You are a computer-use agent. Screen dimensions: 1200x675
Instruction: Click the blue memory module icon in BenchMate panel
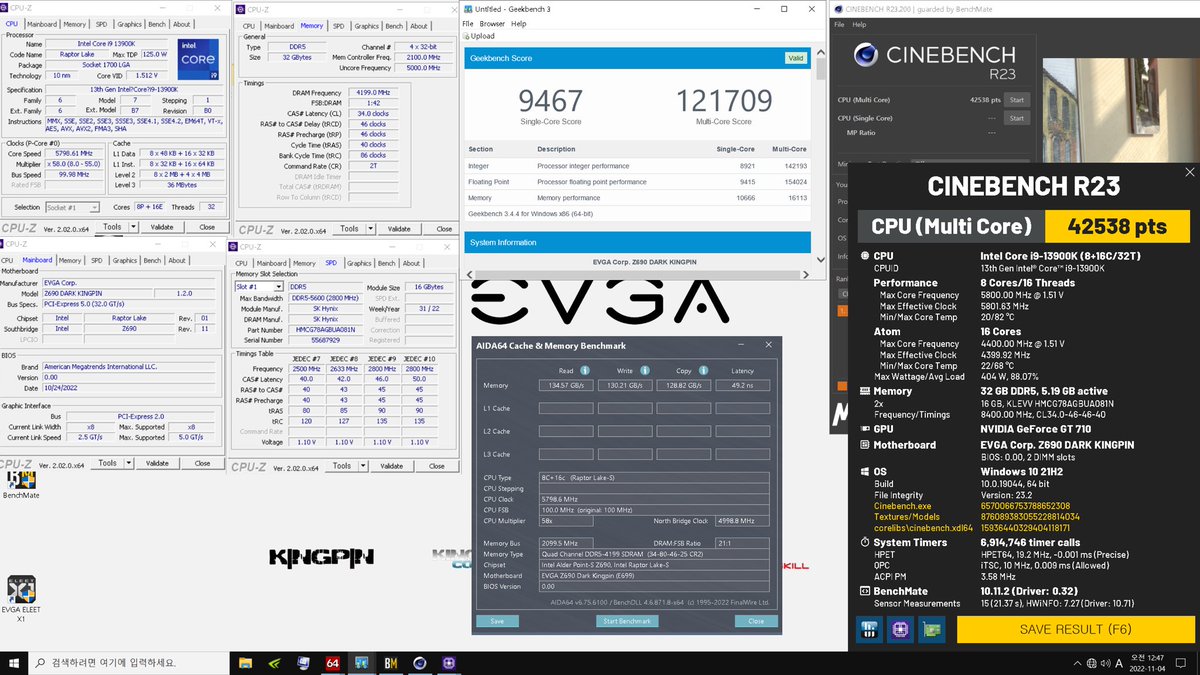(869, 630)
